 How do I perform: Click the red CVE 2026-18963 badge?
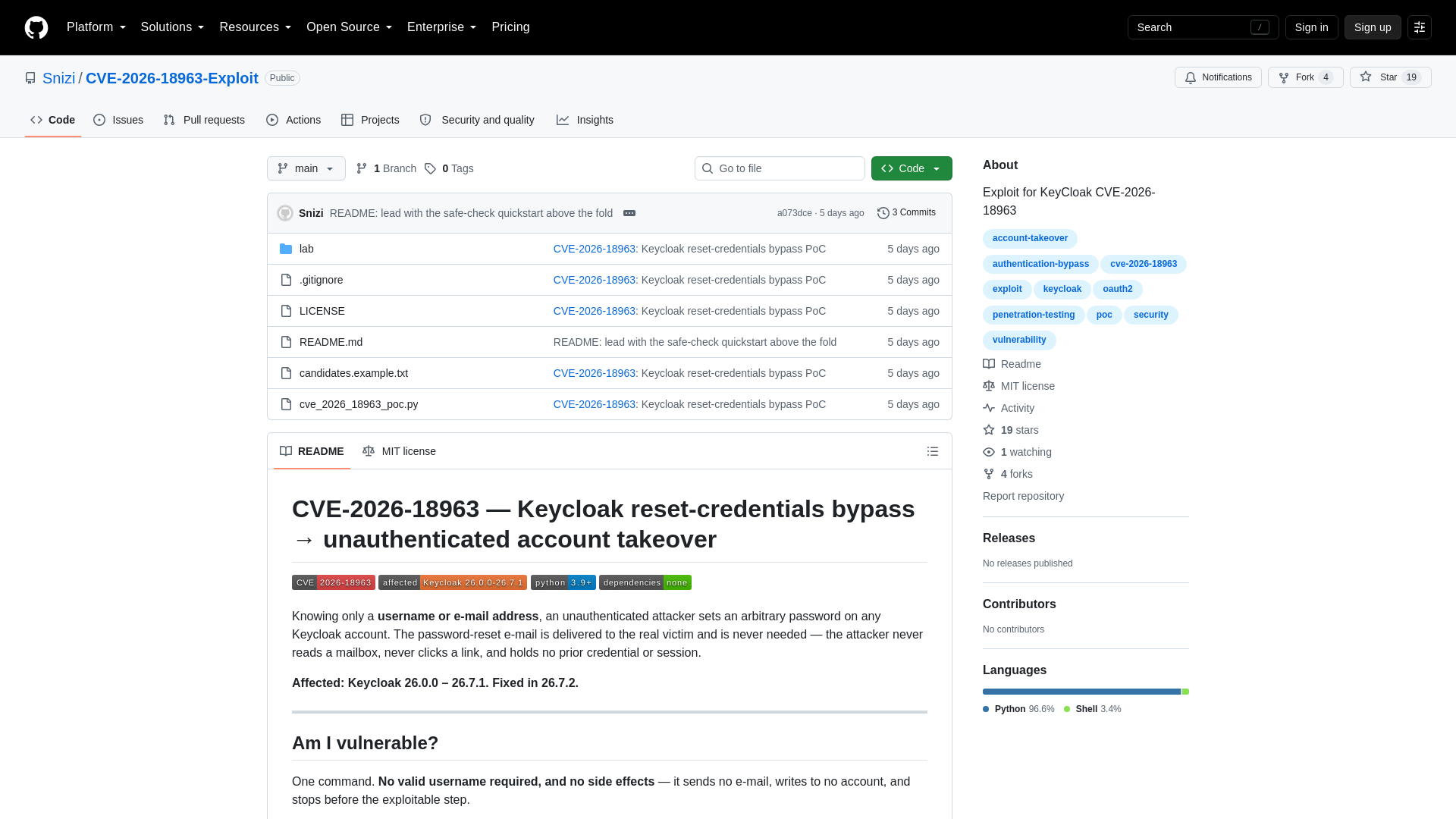click(334, 582)
